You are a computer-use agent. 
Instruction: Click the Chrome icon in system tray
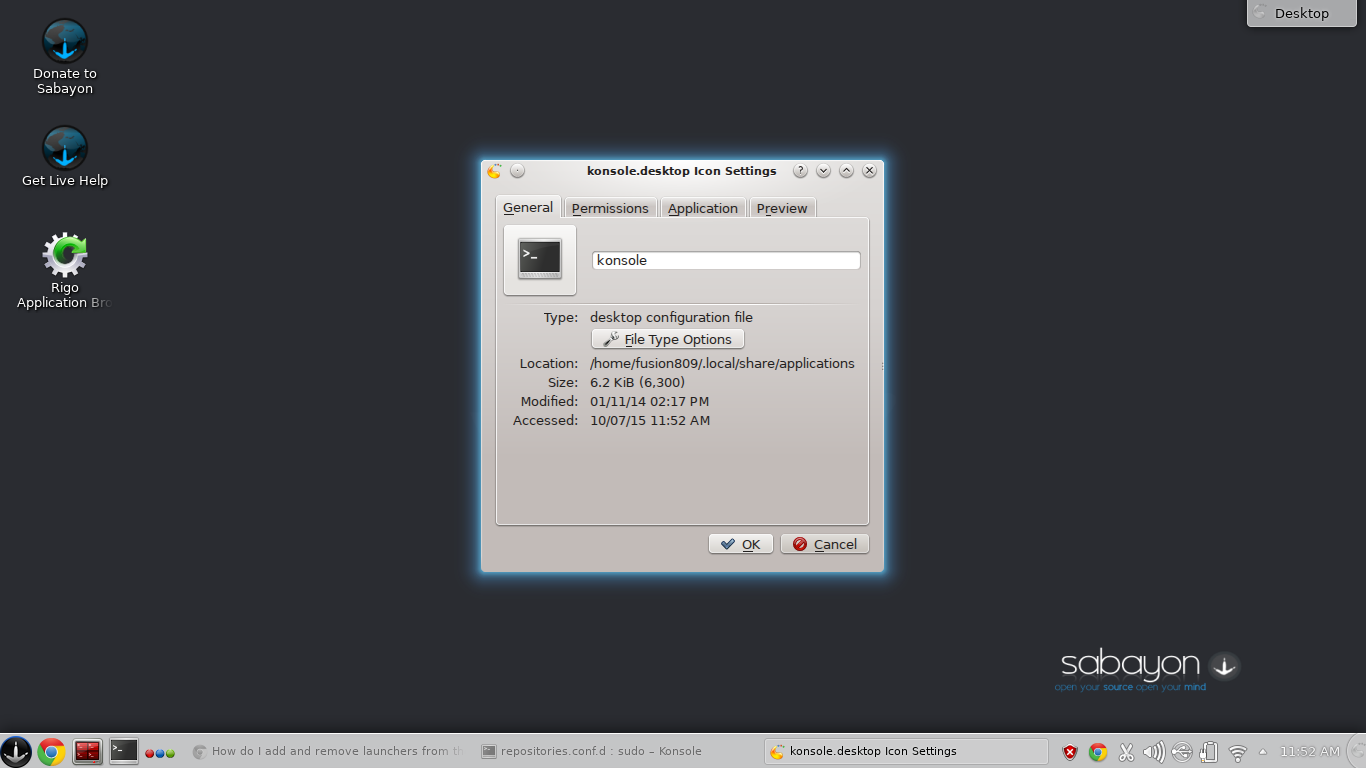coord(1098,752)
